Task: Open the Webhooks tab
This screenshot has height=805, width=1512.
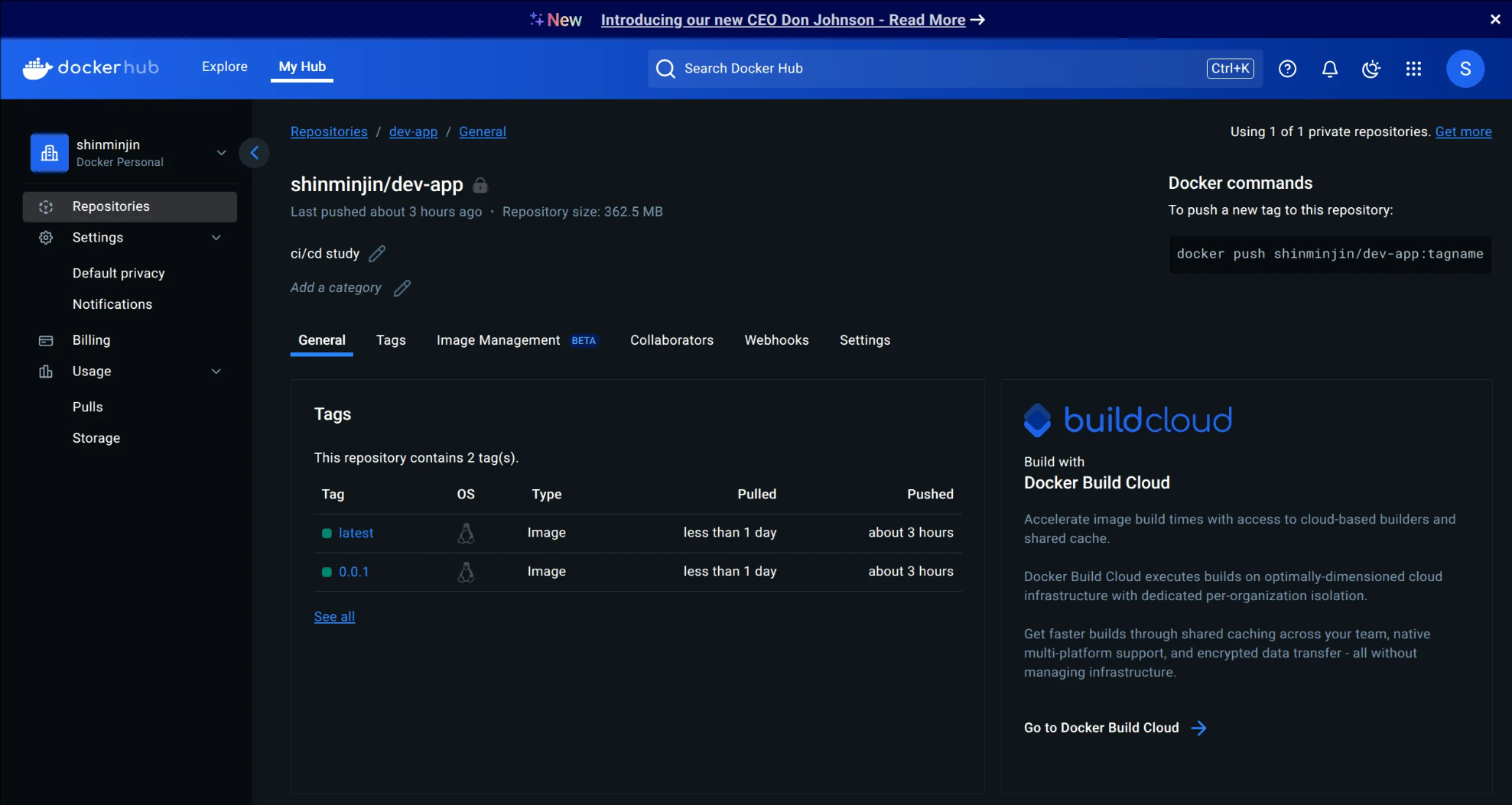Action: pyautogui.click(x=776, y=340)
